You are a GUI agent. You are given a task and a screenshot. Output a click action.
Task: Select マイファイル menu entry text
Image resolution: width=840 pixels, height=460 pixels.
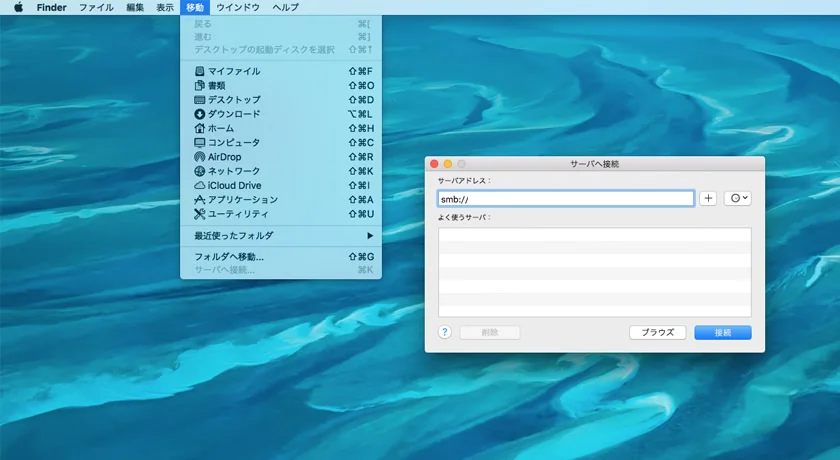tap(234, 71)
